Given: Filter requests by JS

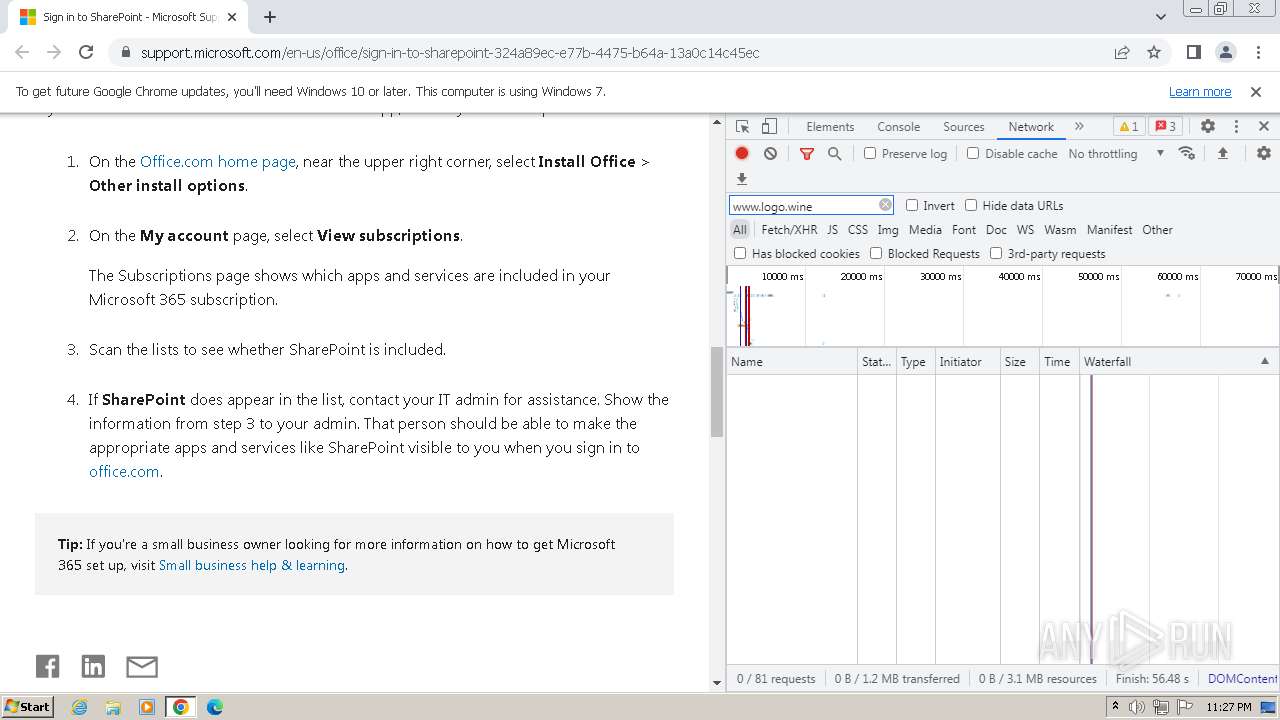Looking at the screenshot, I should coord(832,229).
